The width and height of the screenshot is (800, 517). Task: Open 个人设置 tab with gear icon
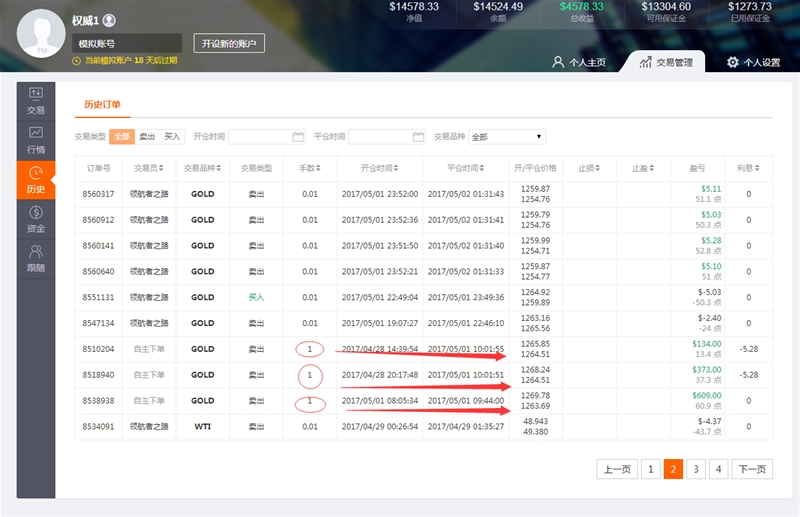click(x=754, y=62)
